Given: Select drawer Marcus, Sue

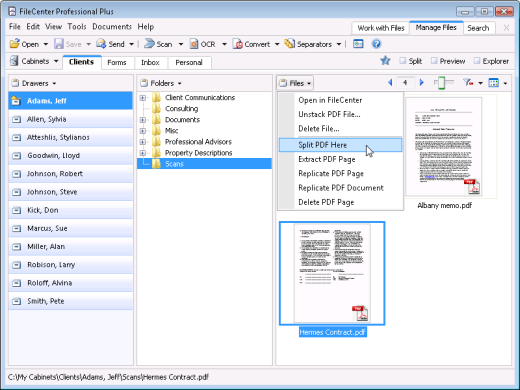Looking at the screenshot, I should 70,228.
